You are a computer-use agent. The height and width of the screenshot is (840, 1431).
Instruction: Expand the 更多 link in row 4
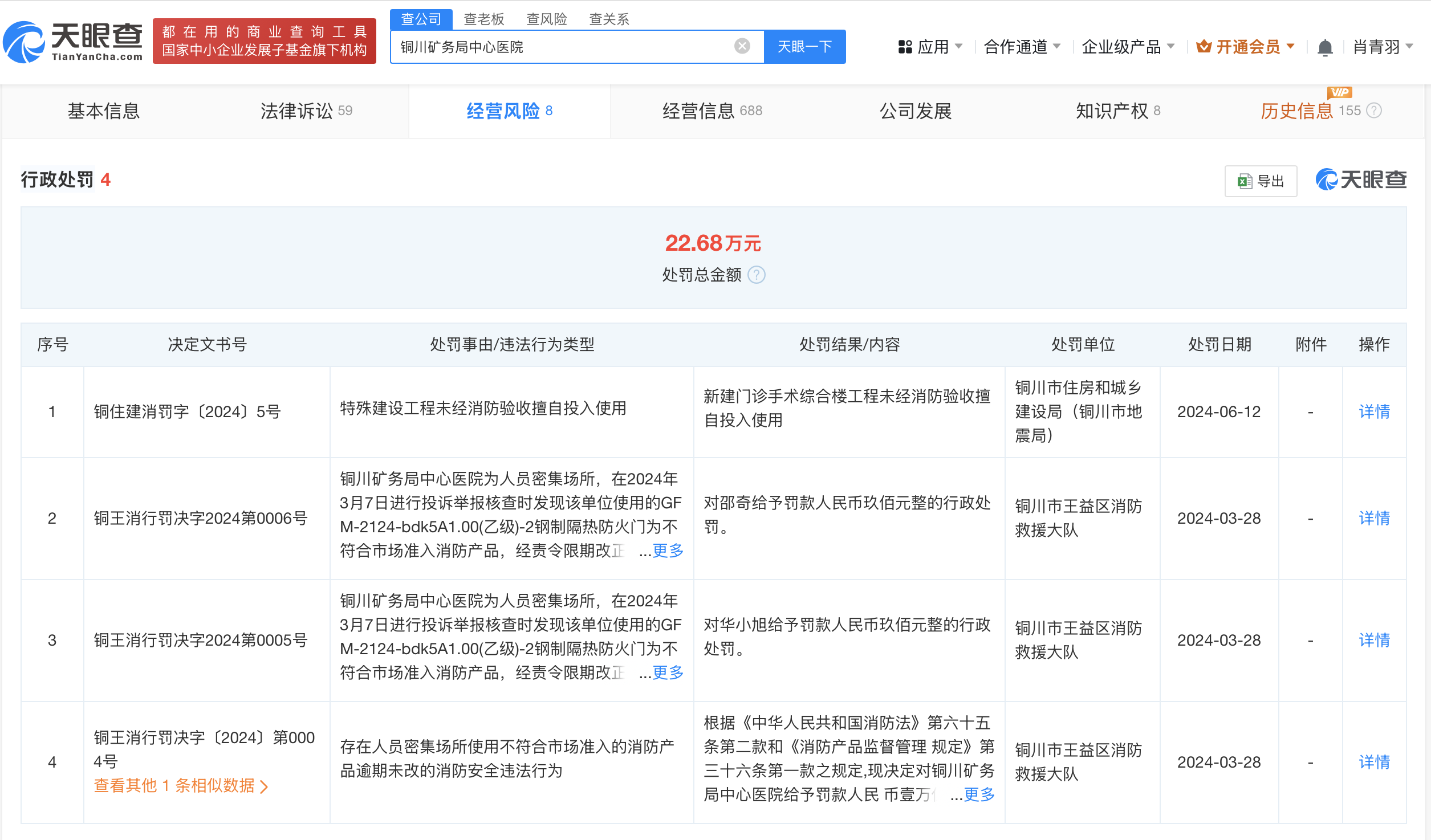979,794
